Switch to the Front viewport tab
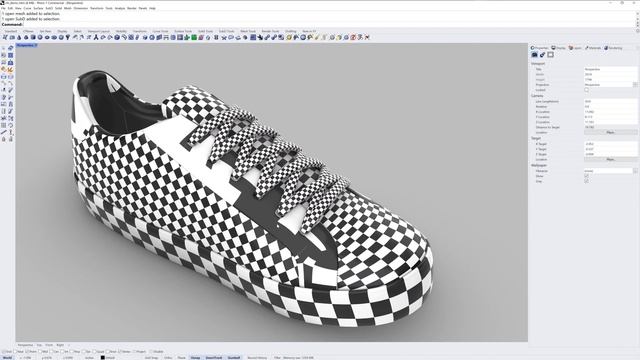Screen dimensions: 640x360 click(49, 345)
